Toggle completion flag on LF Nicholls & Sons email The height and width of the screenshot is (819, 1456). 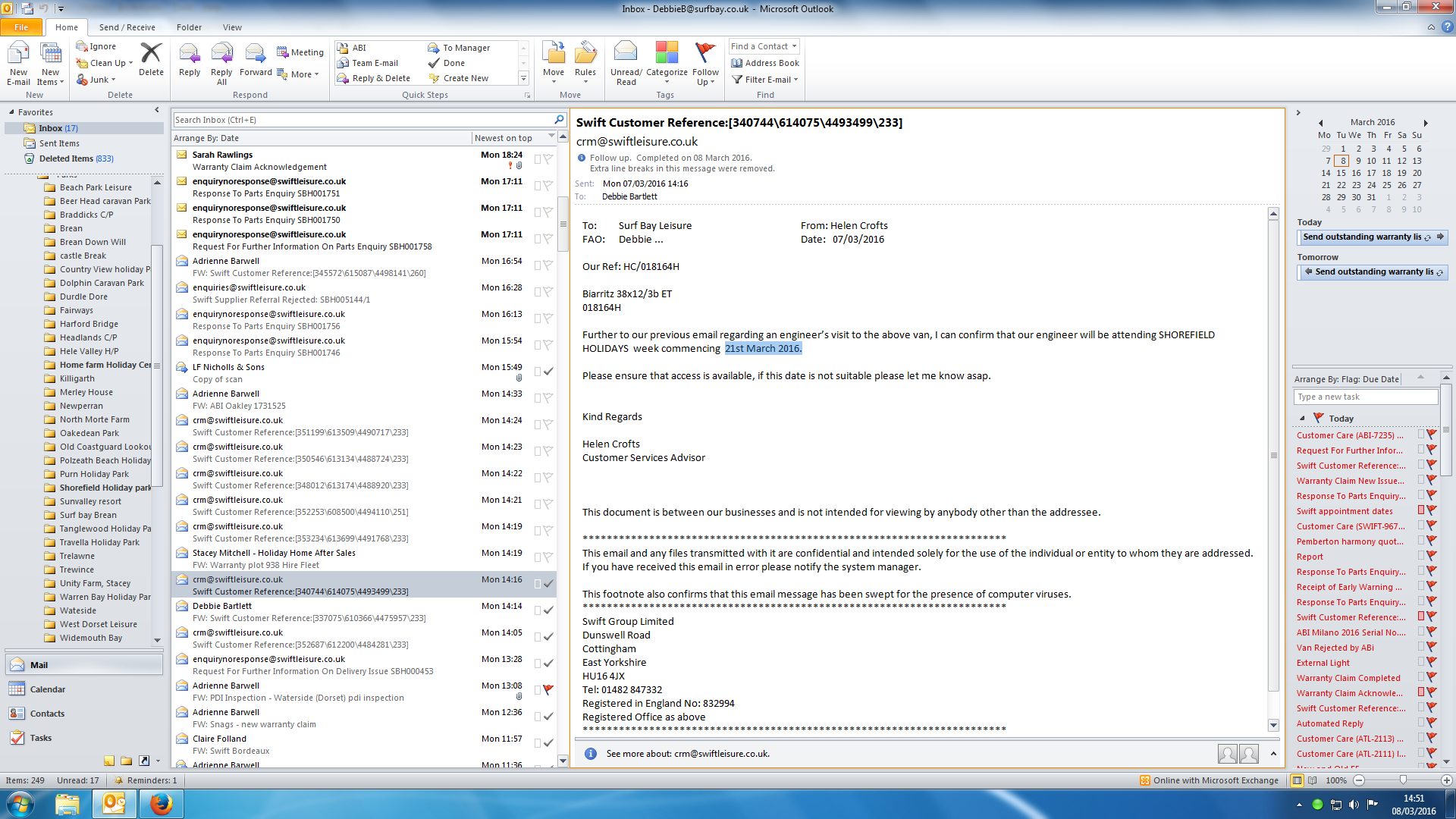tap(548, 372)
